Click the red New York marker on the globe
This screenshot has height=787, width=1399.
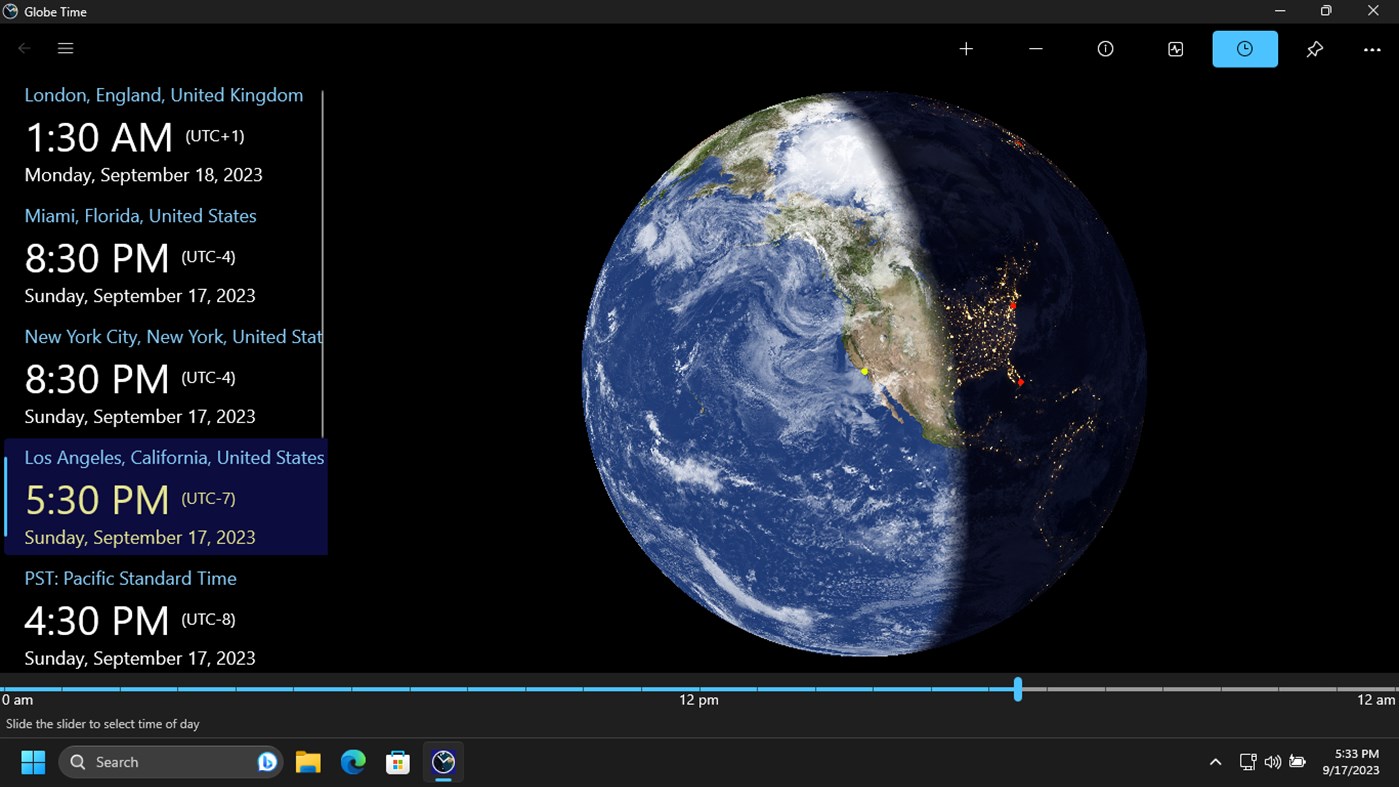click(1013, 306)
